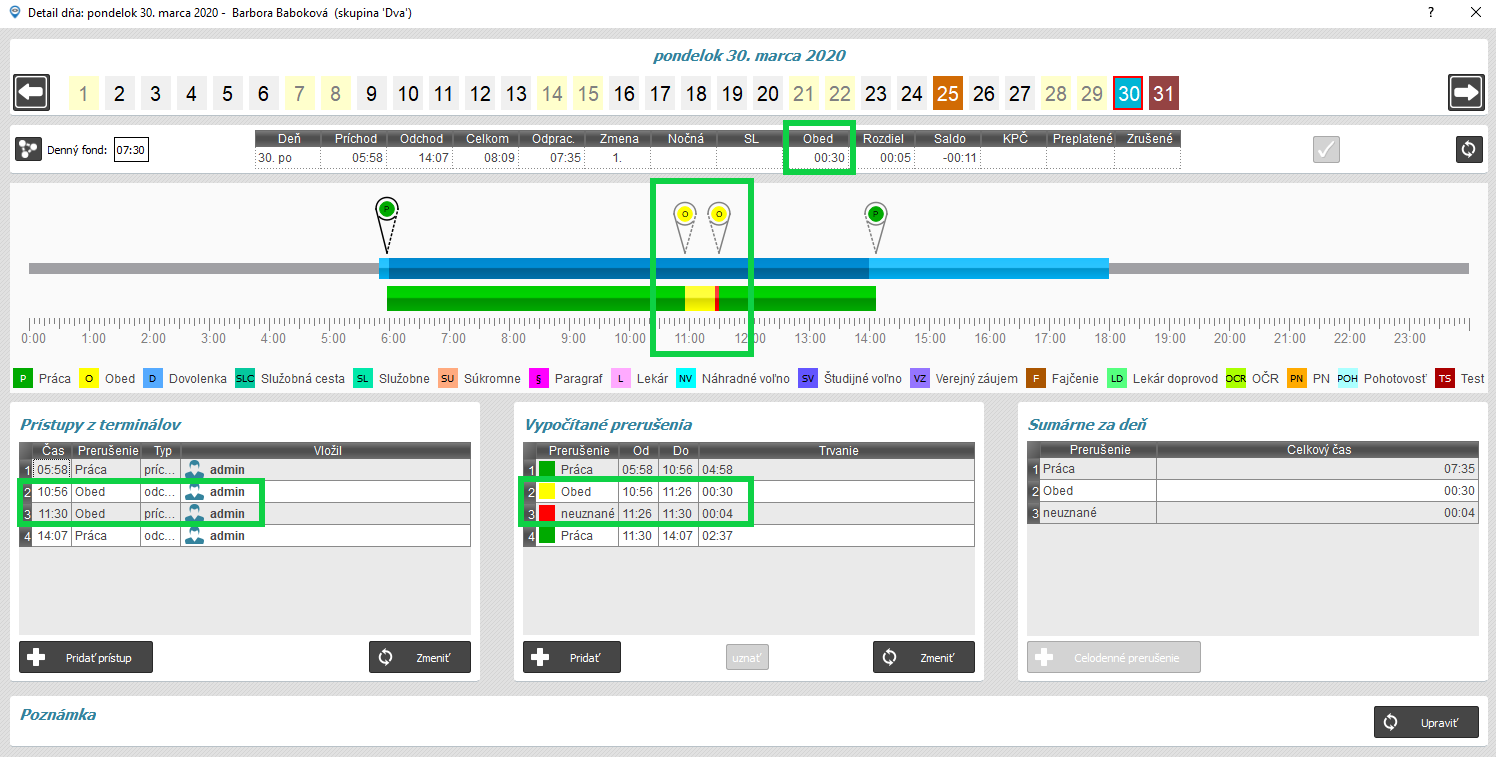Screen dimensions: 1496x757
Task: Click the SL Služobne legend icon
Action: 364,379
